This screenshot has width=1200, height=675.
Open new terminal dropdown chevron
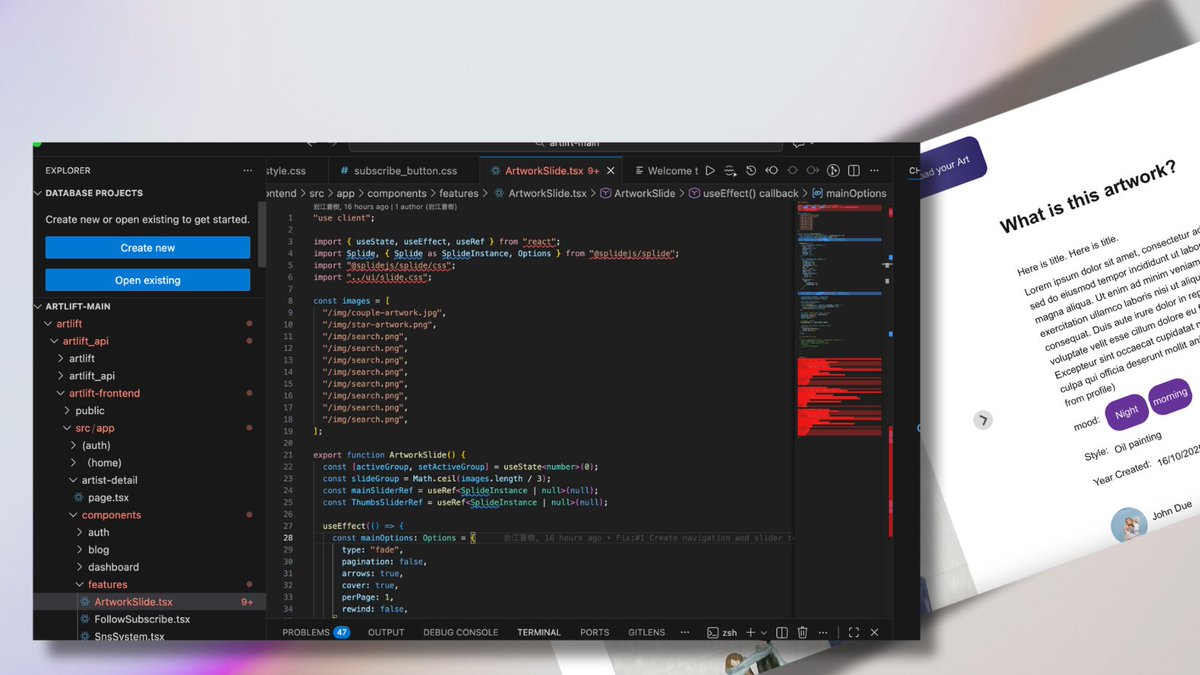click(763, 632)
